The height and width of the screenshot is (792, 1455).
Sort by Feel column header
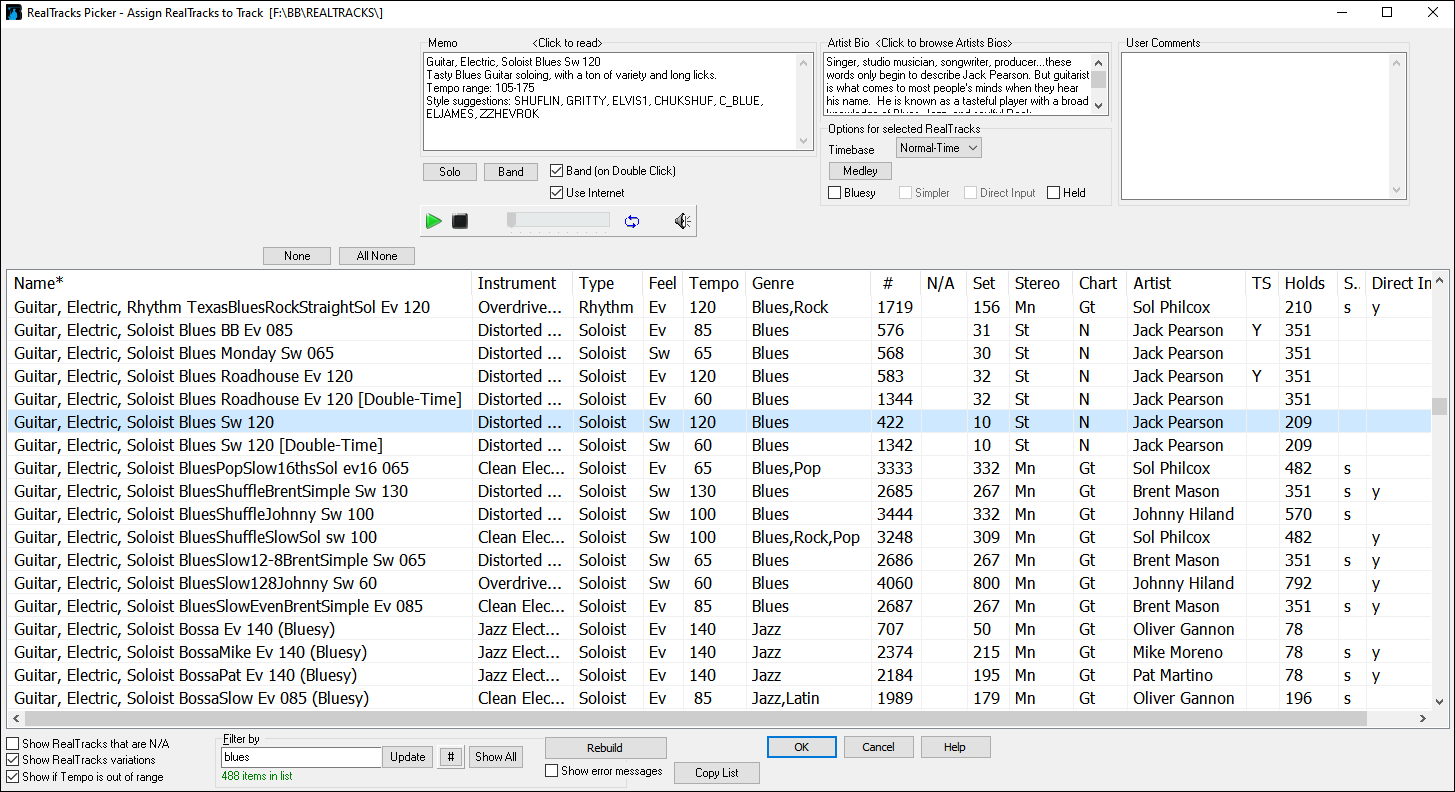tap(662, 283)
